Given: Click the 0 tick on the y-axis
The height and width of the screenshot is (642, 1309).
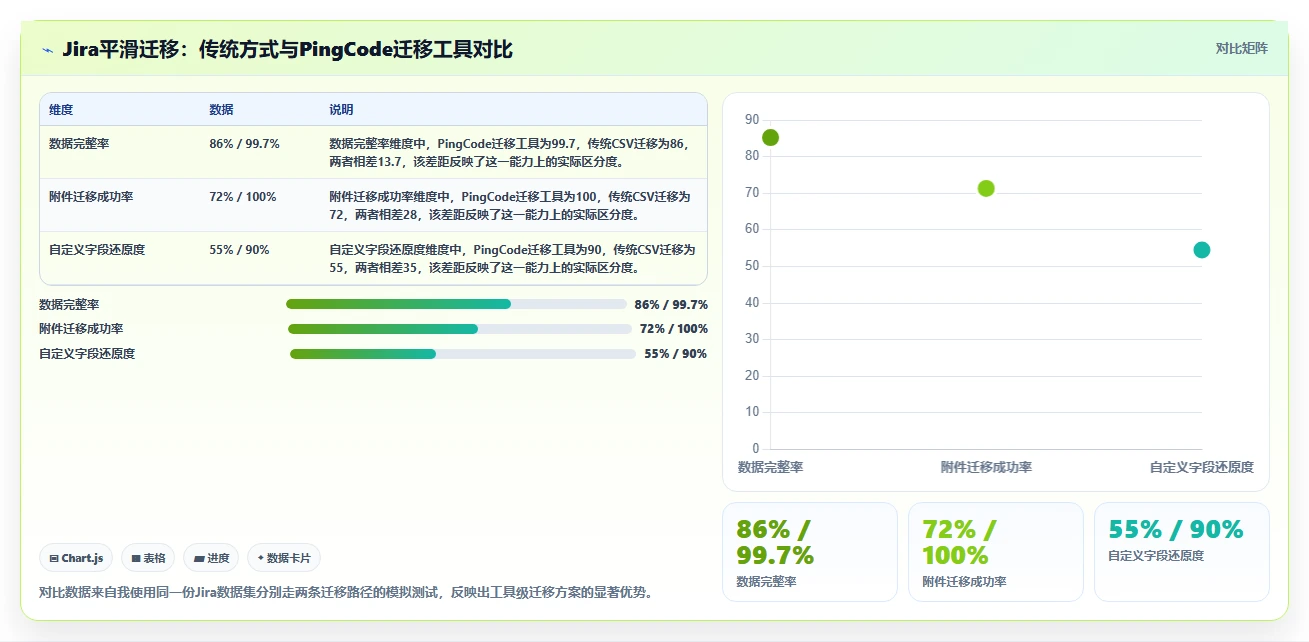Looking at the screenshot, I should pos(756,448).
